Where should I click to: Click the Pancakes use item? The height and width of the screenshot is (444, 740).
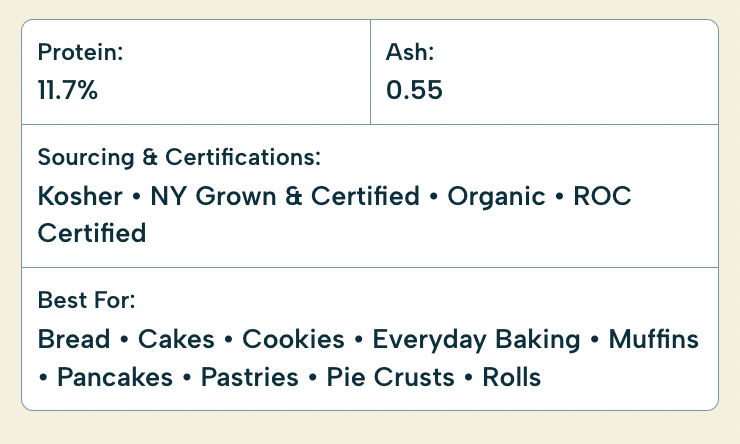click(115, 377)
